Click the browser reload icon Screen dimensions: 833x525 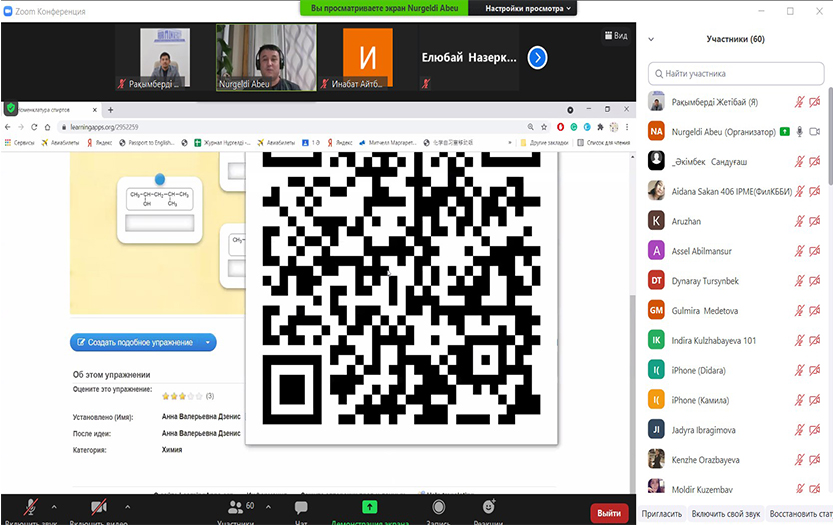(x=34, y=127)
